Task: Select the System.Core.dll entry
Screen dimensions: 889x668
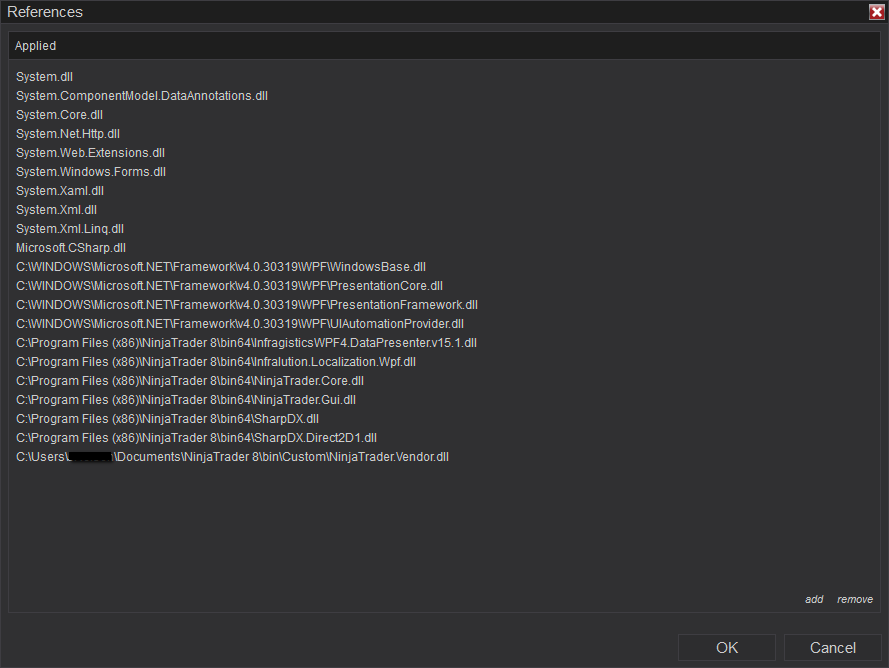Action: point(60,115)
